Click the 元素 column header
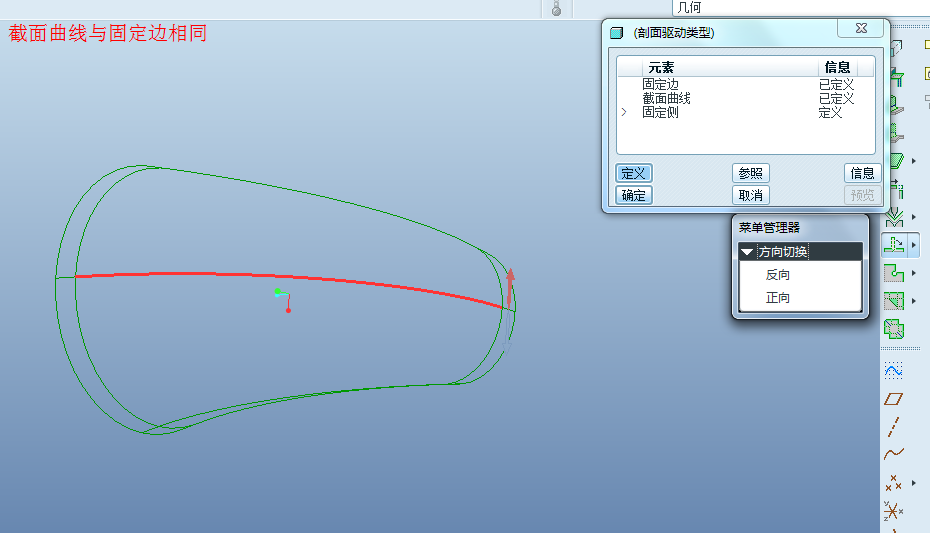Viewport: 930px width, 533px height. pos(661,67)
